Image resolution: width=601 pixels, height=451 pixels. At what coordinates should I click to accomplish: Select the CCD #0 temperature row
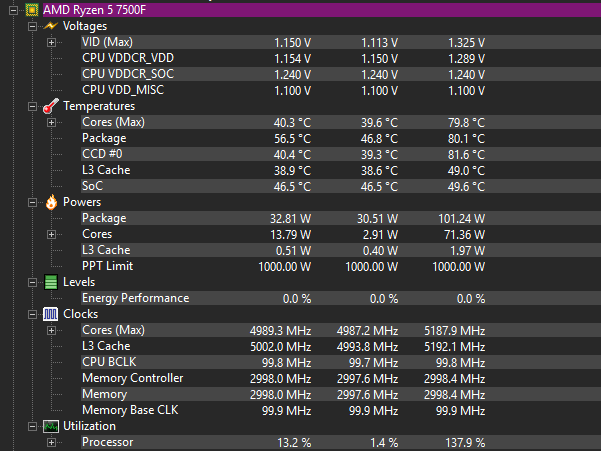pyautogui.click(x=341, y=154)
